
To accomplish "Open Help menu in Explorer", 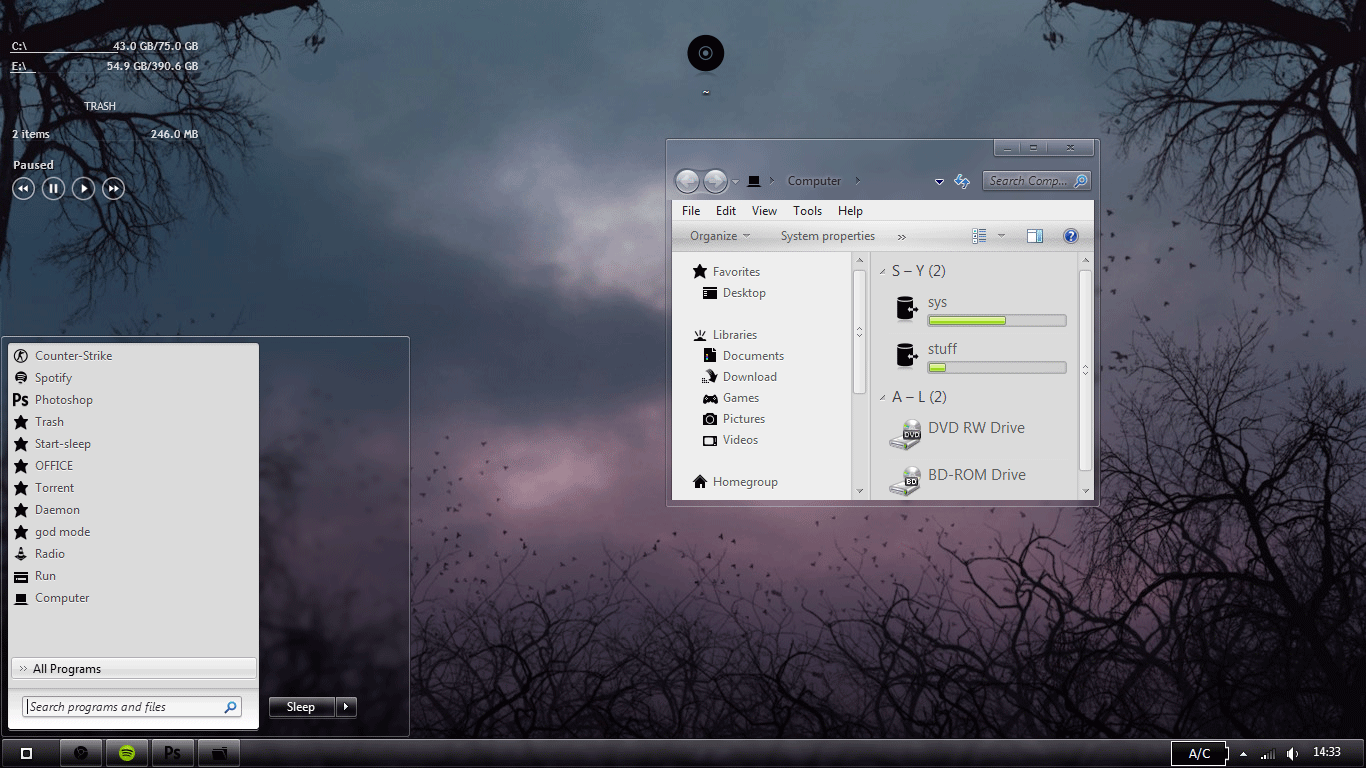I will coord(851,211).
